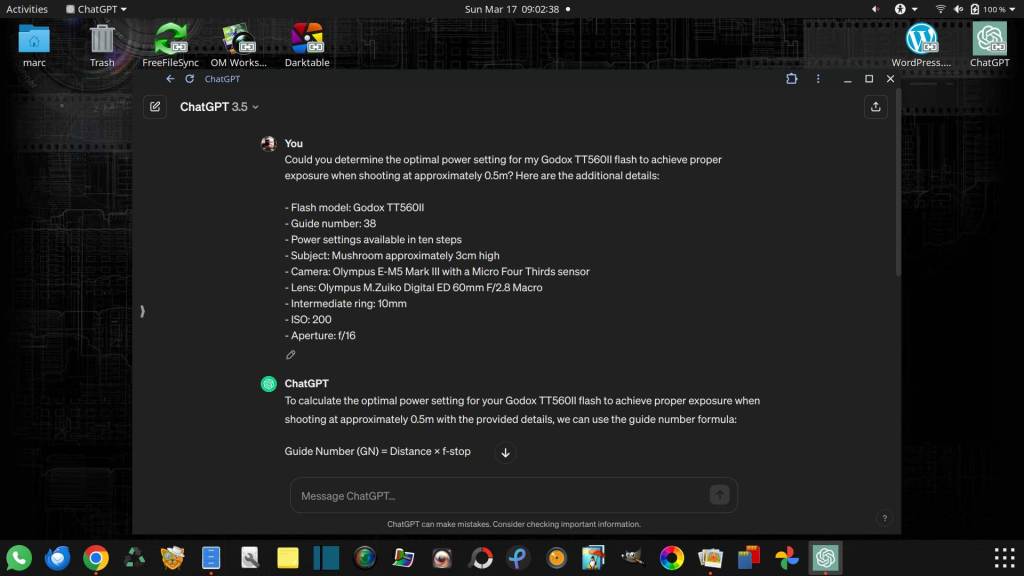Viewport: 1024px width, 576px height.
Task: Open the Google Photos pinwheel in dock
Action: click(x=787, y=558)
